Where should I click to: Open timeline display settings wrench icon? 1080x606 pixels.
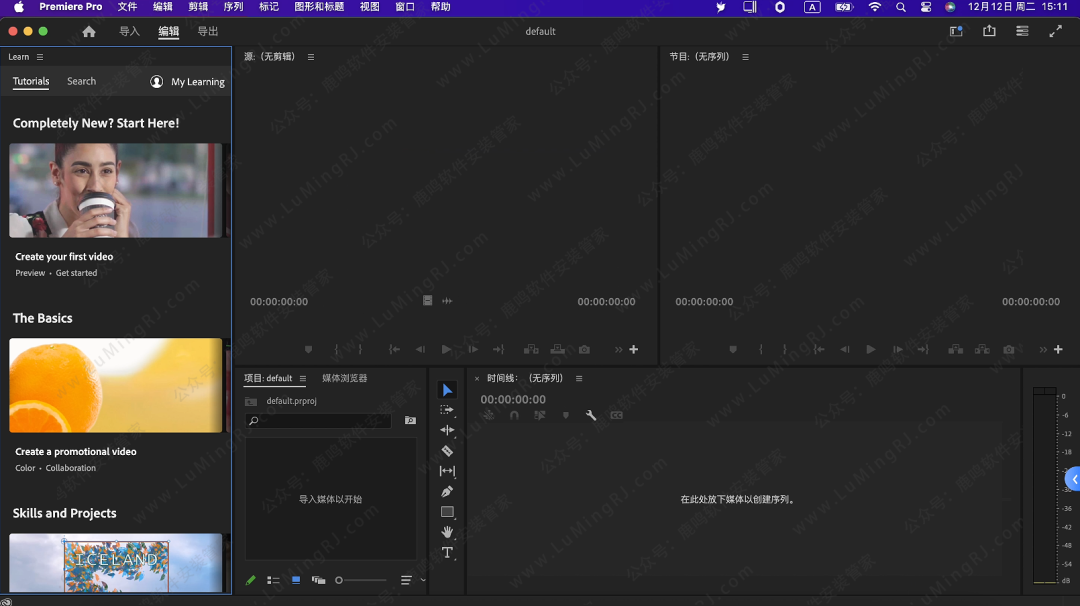click(x=591, y=415)
